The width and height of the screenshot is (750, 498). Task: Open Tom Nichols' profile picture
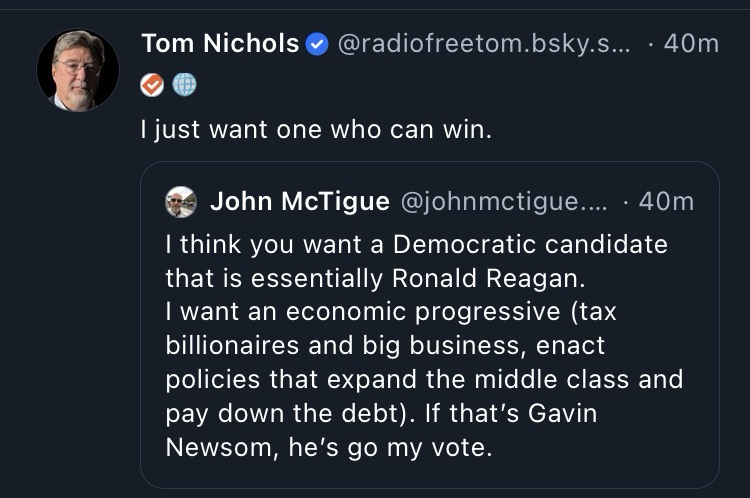[x=77, y=69]
